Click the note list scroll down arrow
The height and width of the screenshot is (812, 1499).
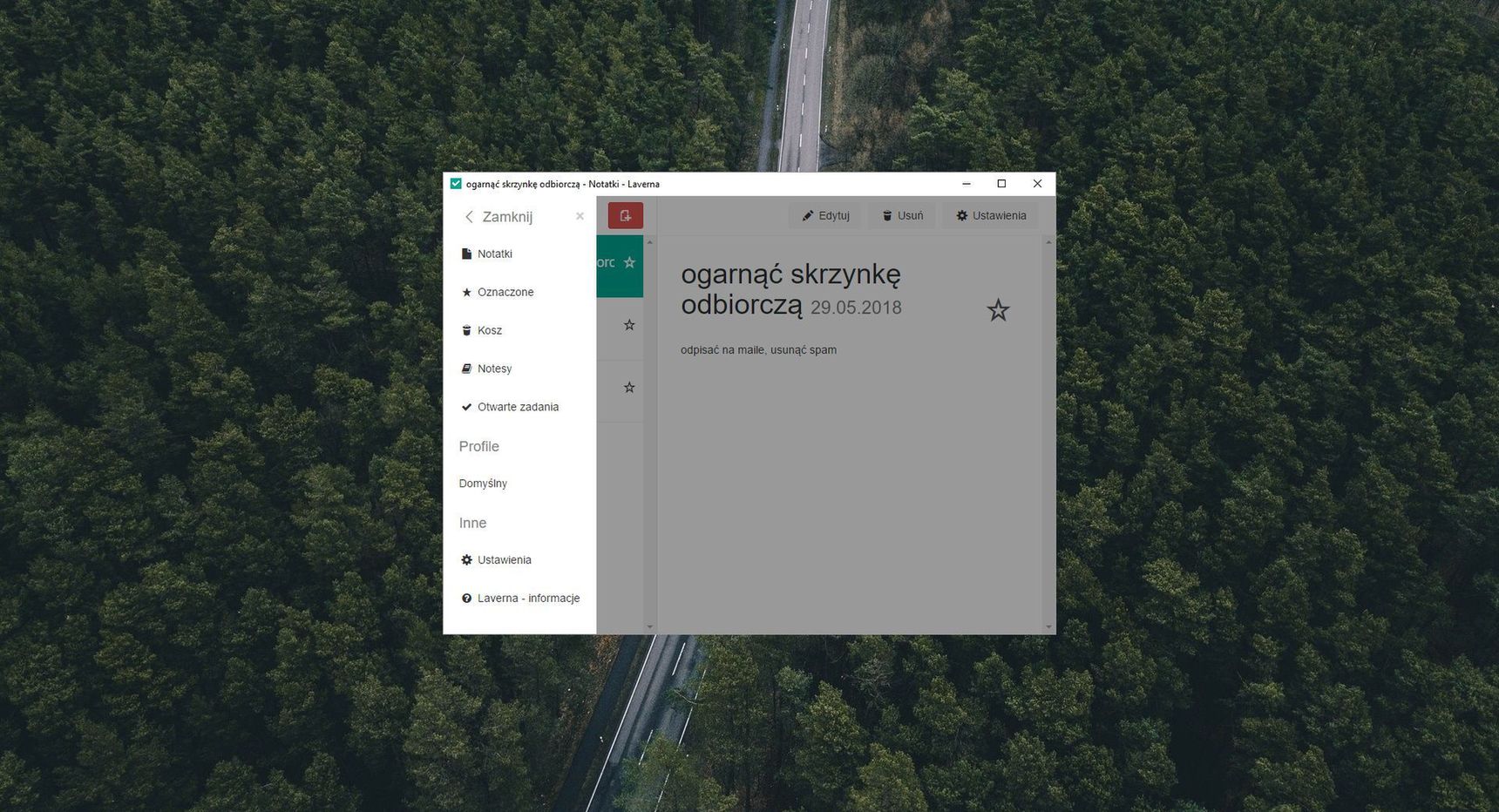[x=649, y=626]
